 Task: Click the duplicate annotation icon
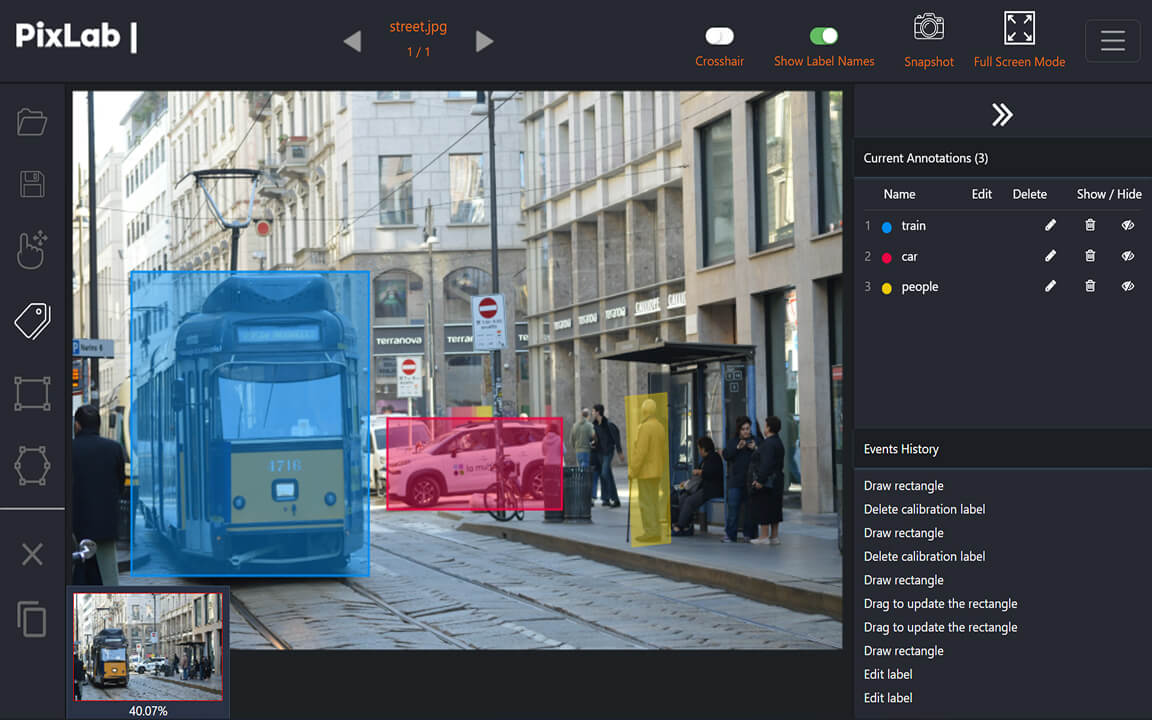31,620
